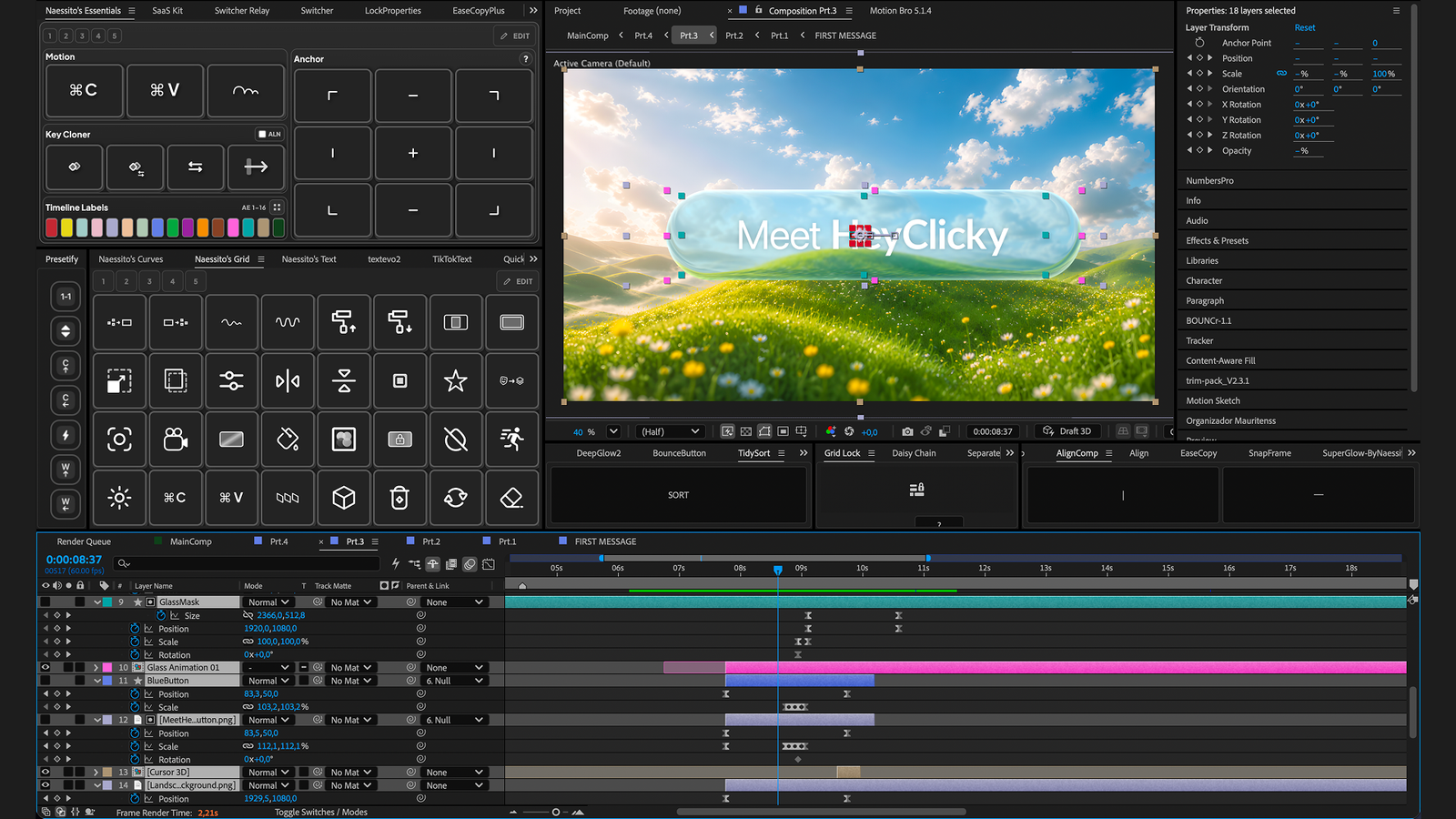The height and width of the screenshot is (819, 1456).
Task: Click the lightning bolt button in the Presetify sidebar
Action: [x=66, y=435]
